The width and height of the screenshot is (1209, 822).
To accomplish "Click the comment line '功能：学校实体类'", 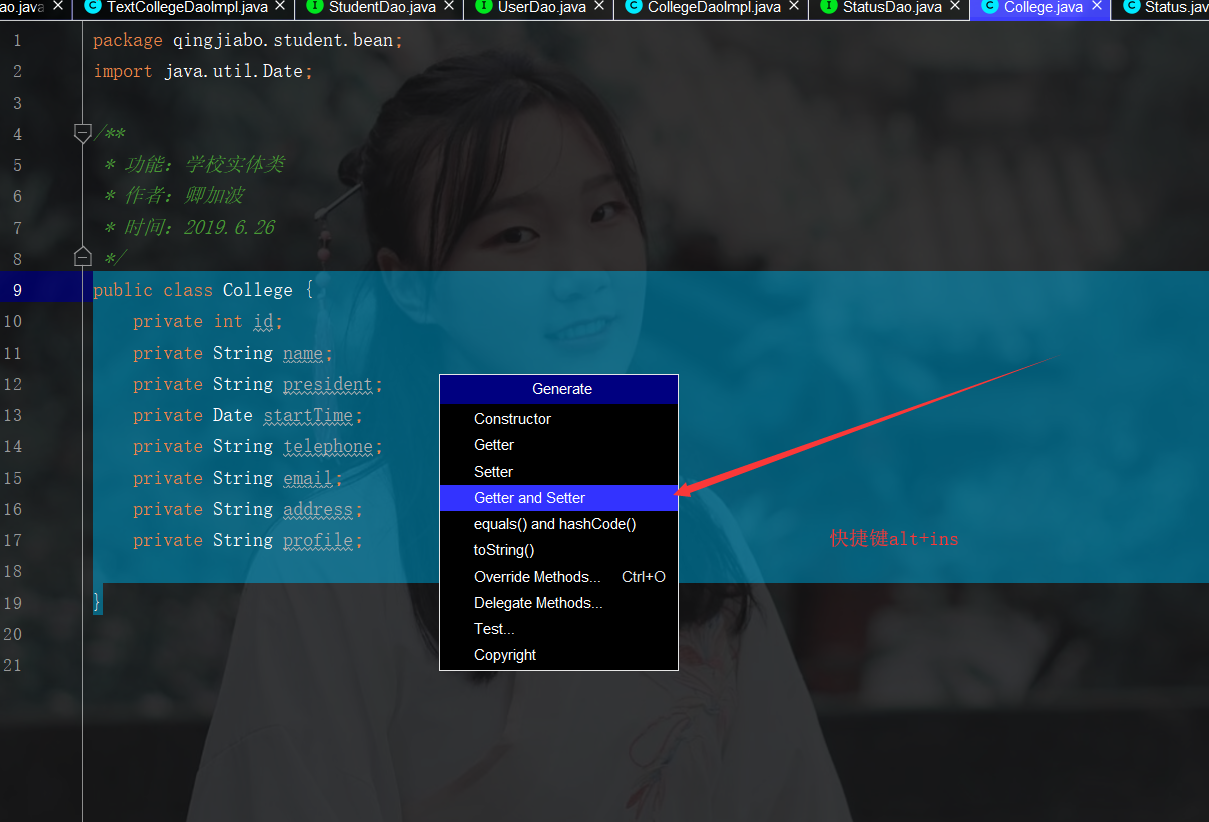I will coord(195,165).
